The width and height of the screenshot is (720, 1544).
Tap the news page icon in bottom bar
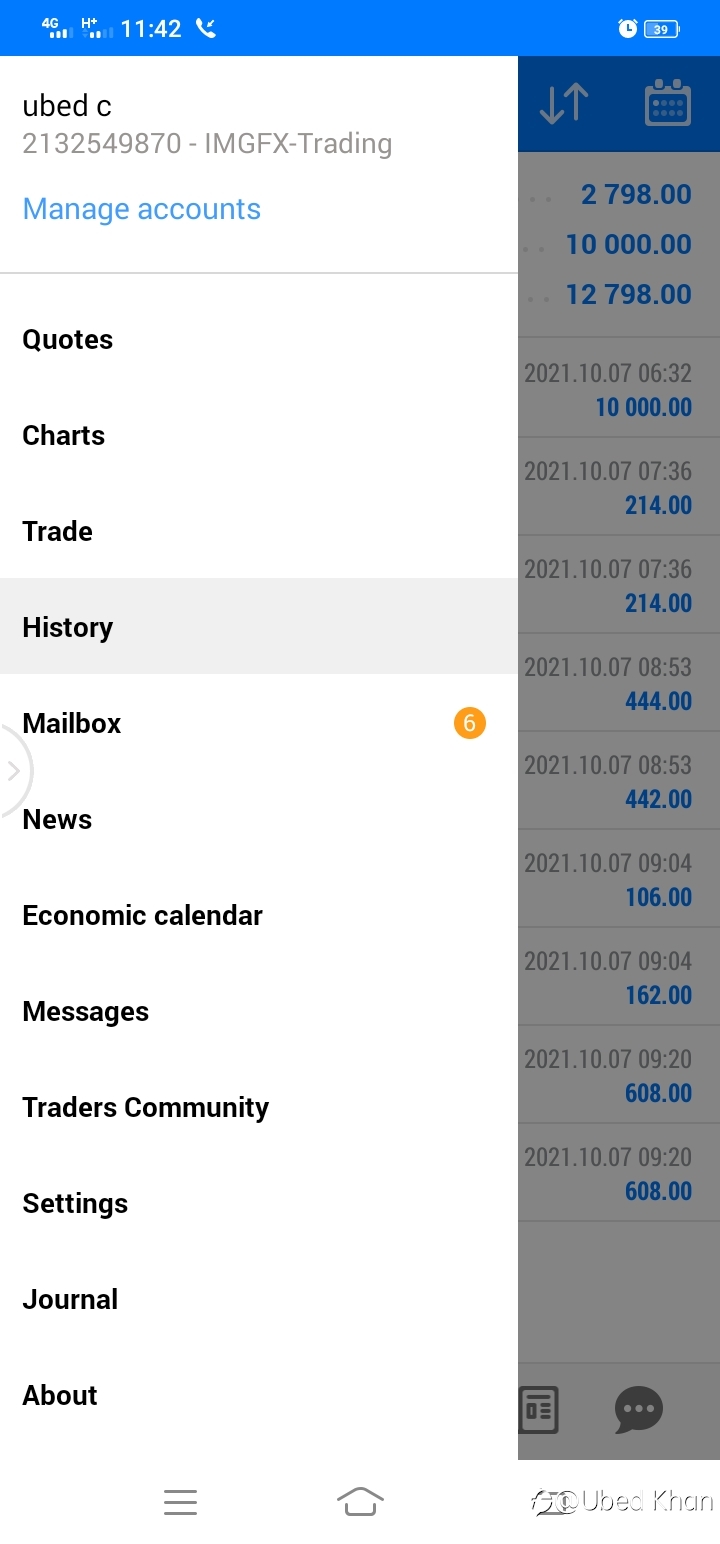coord(538,1410)
